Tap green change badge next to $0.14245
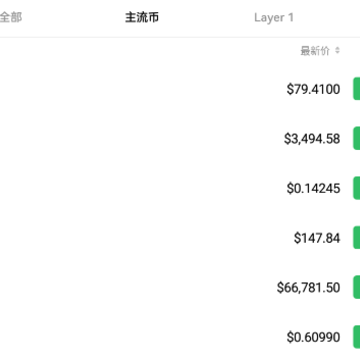This screenshot has width=360, height=360. (x=357, y=188)
